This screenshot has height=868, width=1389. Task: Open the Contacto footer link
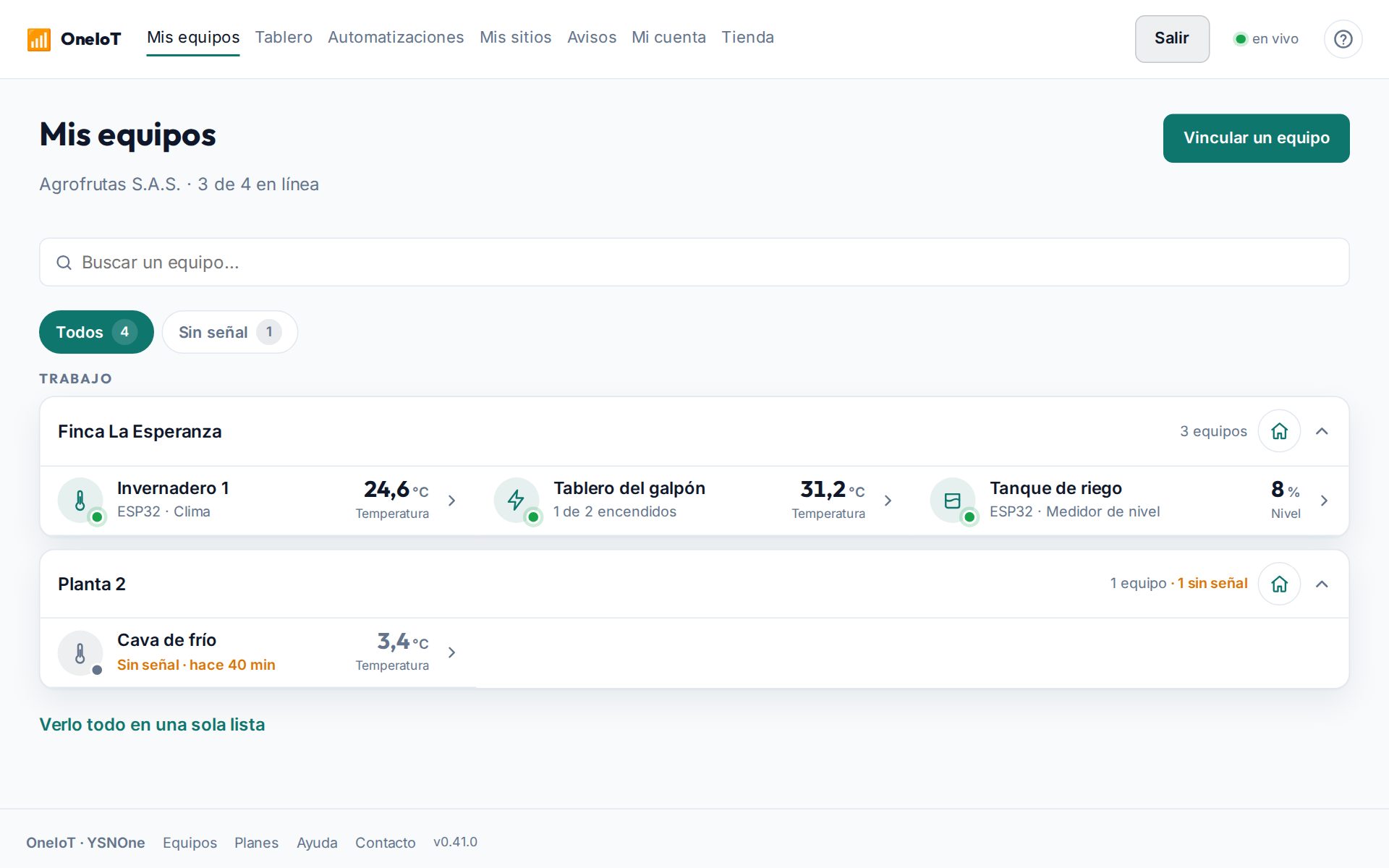[x=385, y=843]
